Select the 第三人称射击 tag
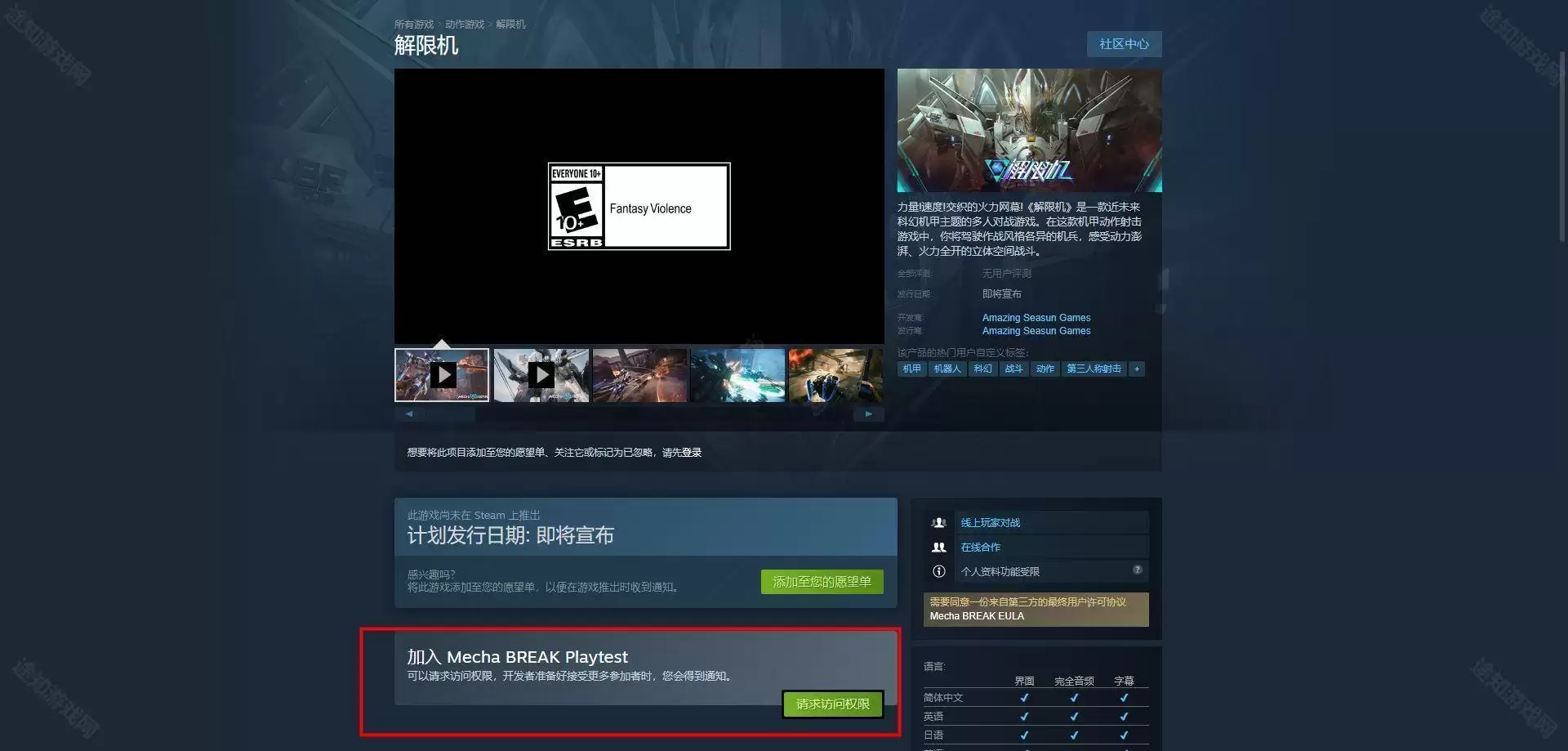This screenshot has width=1568, height=751. point(1094,369)
